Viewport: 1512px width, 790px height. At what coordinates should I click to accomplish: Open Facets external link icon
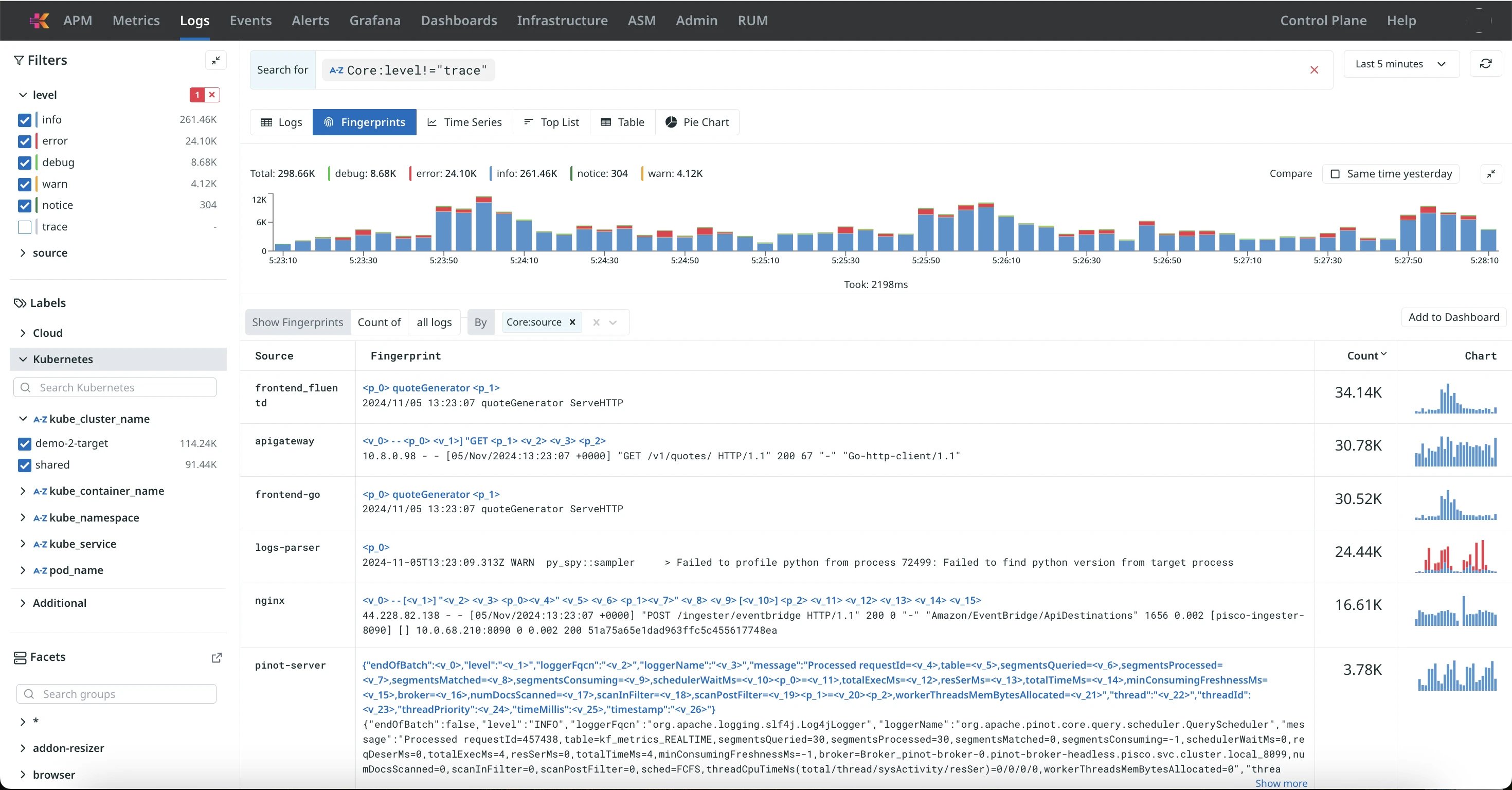(217, 657)
